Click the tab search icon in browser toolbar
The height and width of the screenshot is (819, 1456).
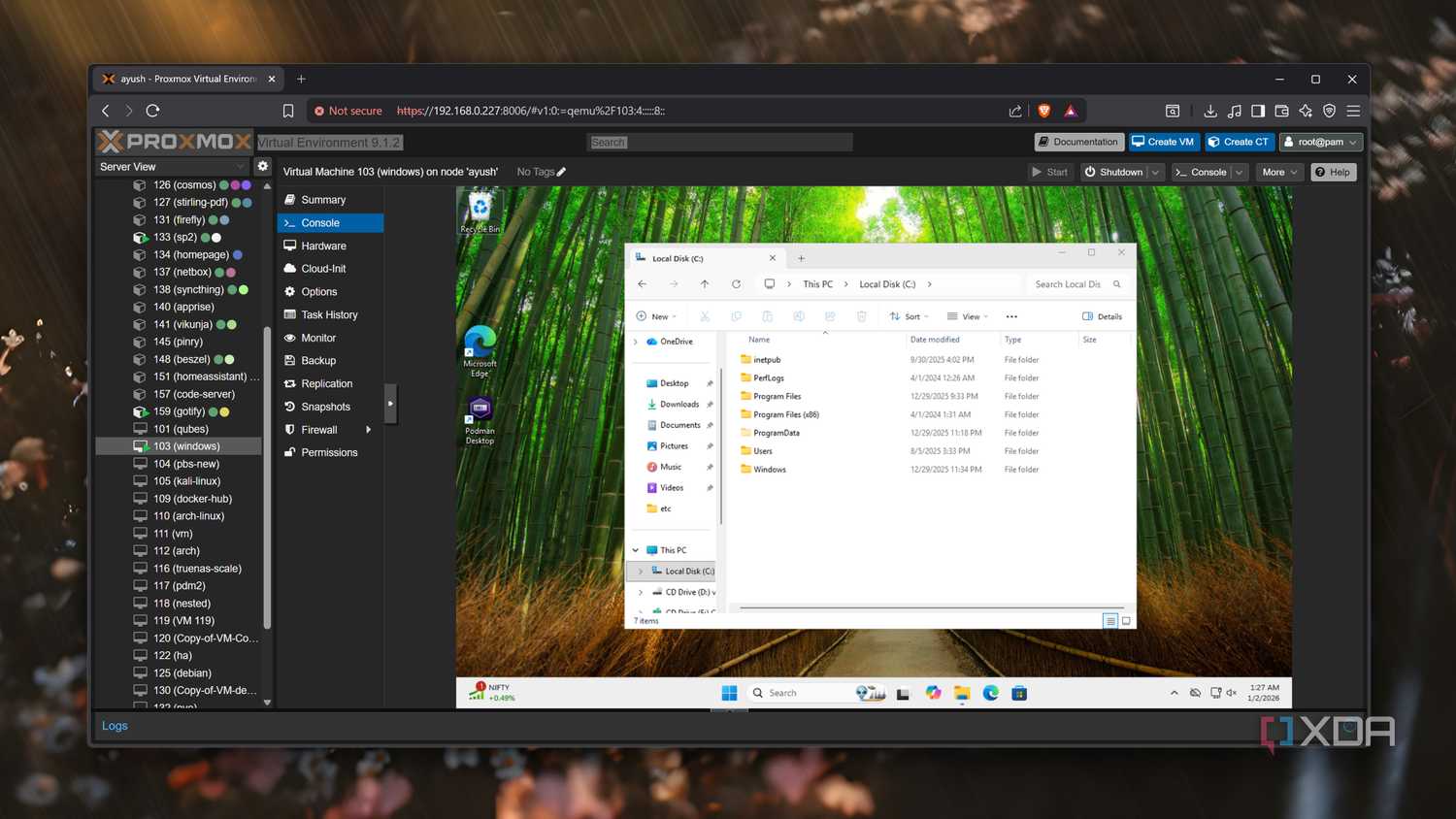pyautogui.click(x=1173, y=111)
